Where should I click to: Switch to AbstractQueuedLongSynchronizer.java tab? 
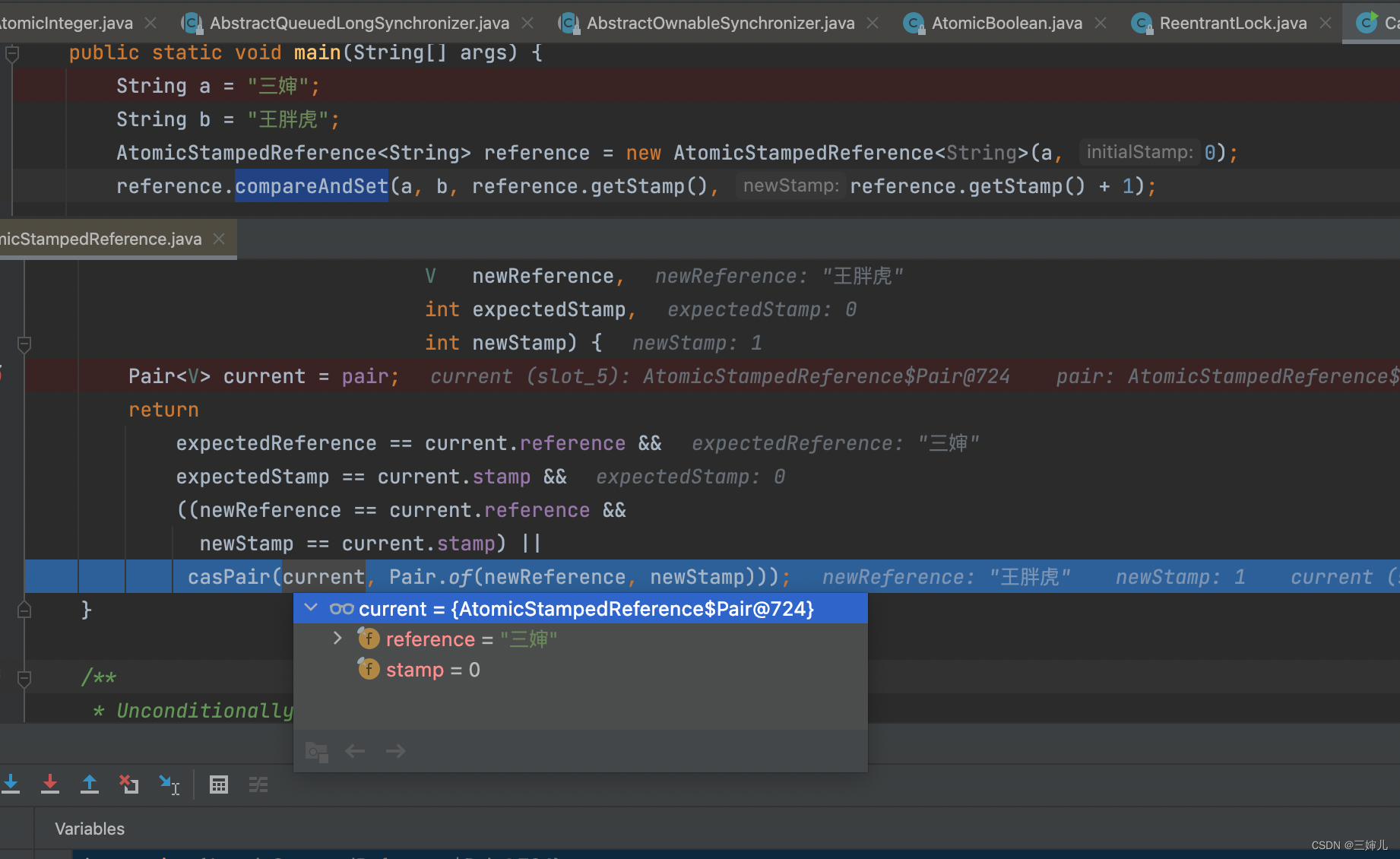[359, 23]
